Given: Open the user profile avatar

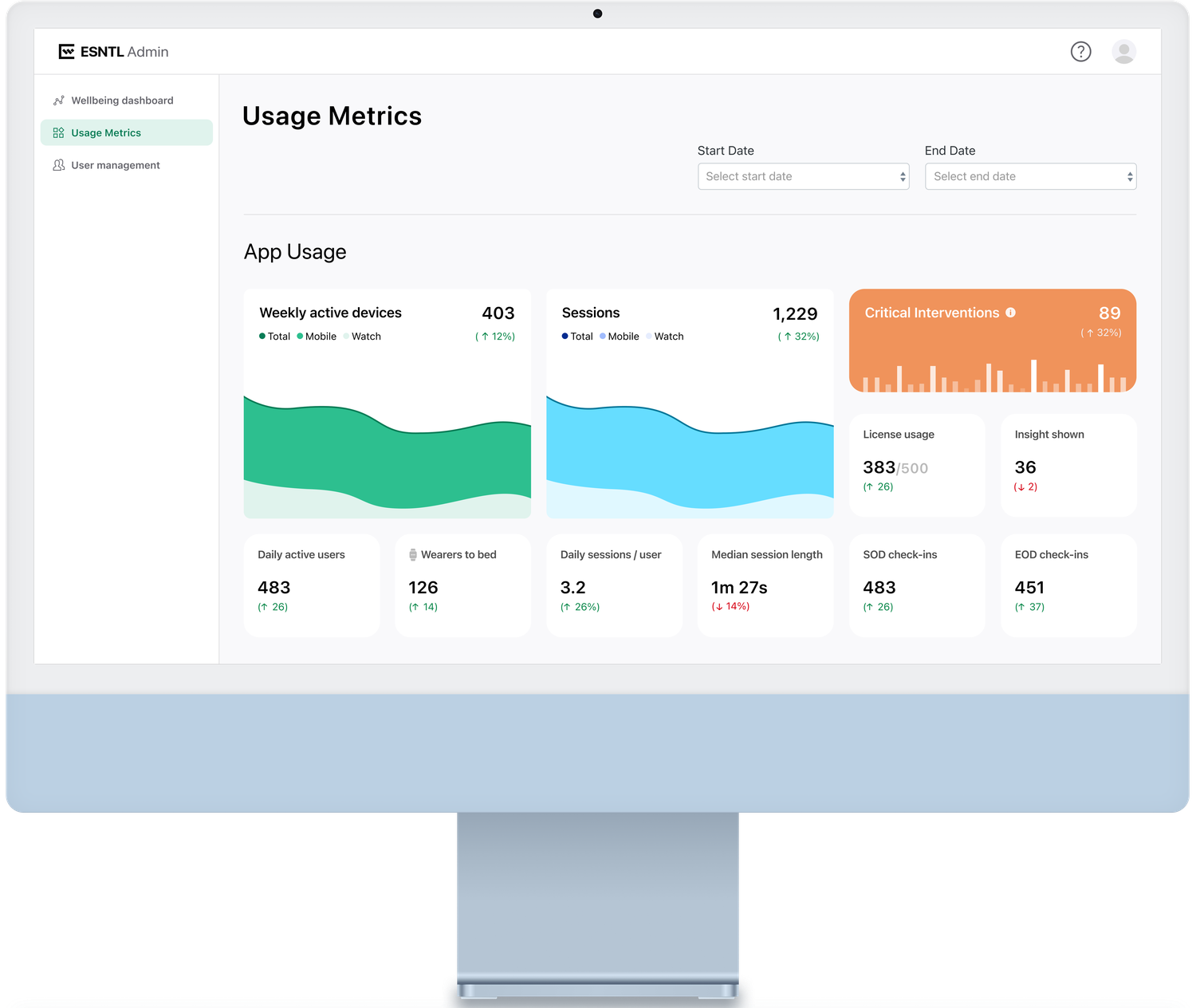Looking at the screenshot, I should pyautogui.click(x=1123, y=52).
